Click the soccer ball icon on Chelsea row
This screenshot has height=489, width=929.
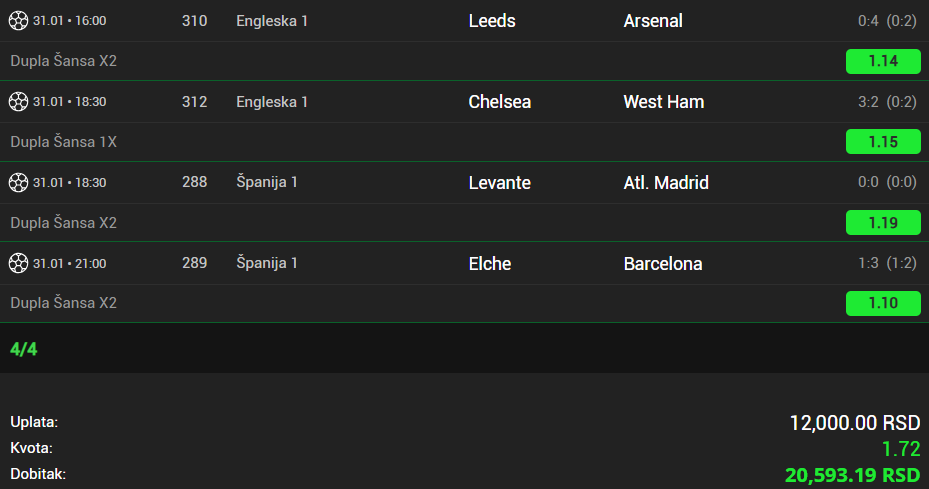click(x=18, y=102)
